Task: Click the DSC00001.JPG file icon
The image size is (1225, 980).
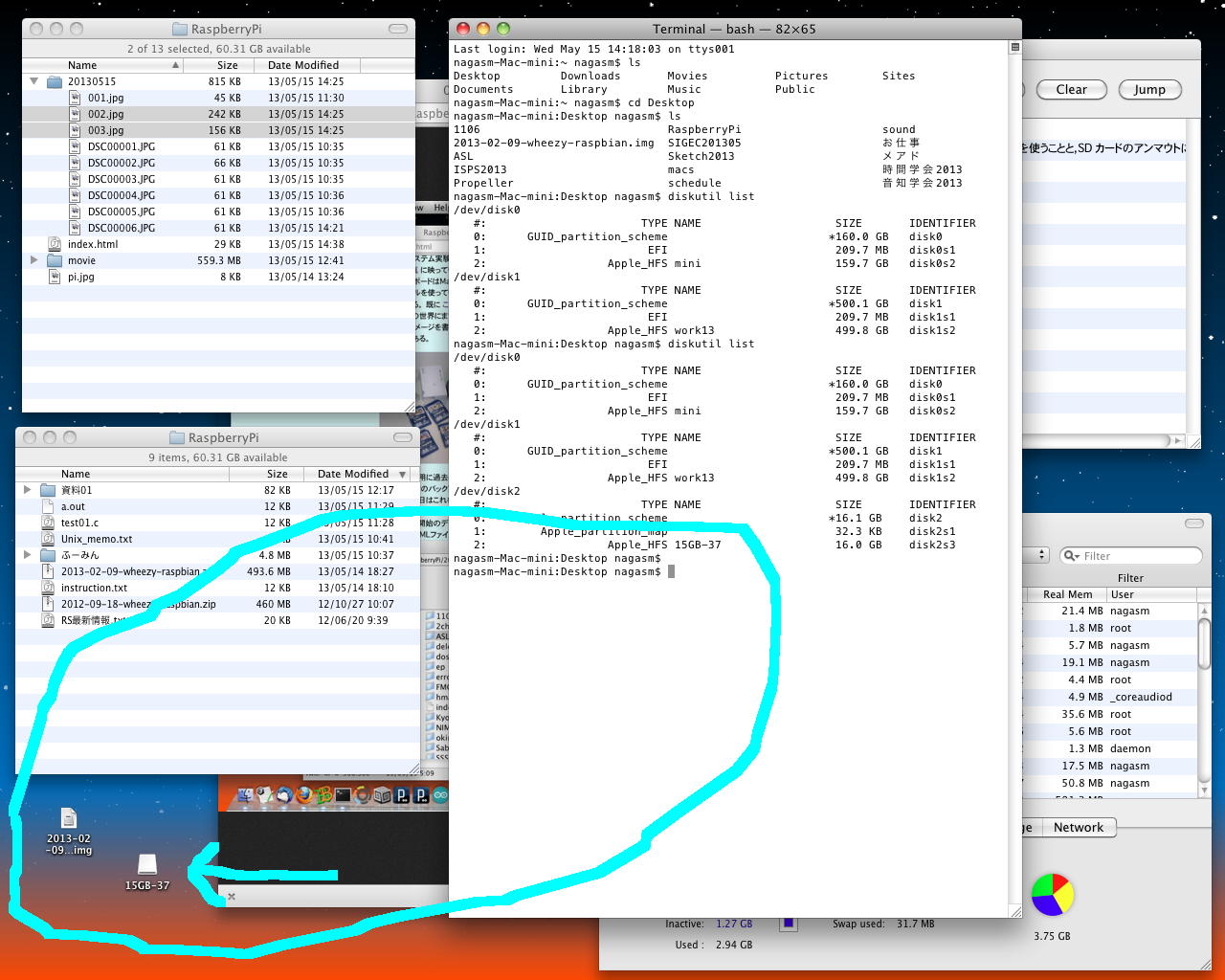Action: click(x=77, y=146)
